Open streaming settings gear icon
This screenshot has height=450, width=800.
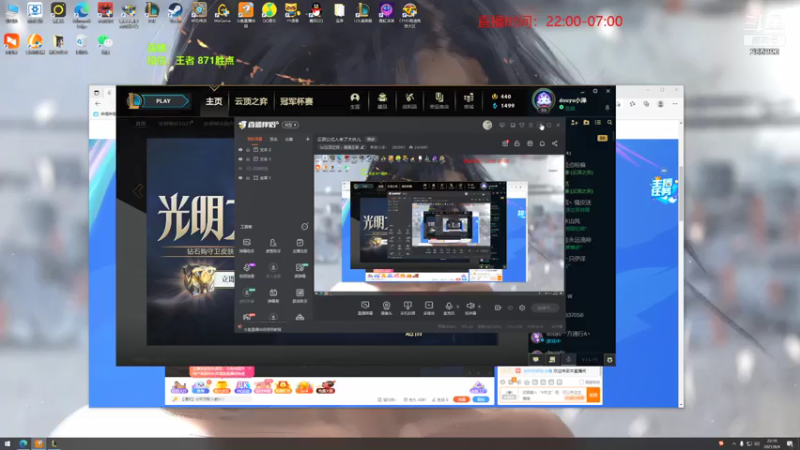tap(522, 308)
